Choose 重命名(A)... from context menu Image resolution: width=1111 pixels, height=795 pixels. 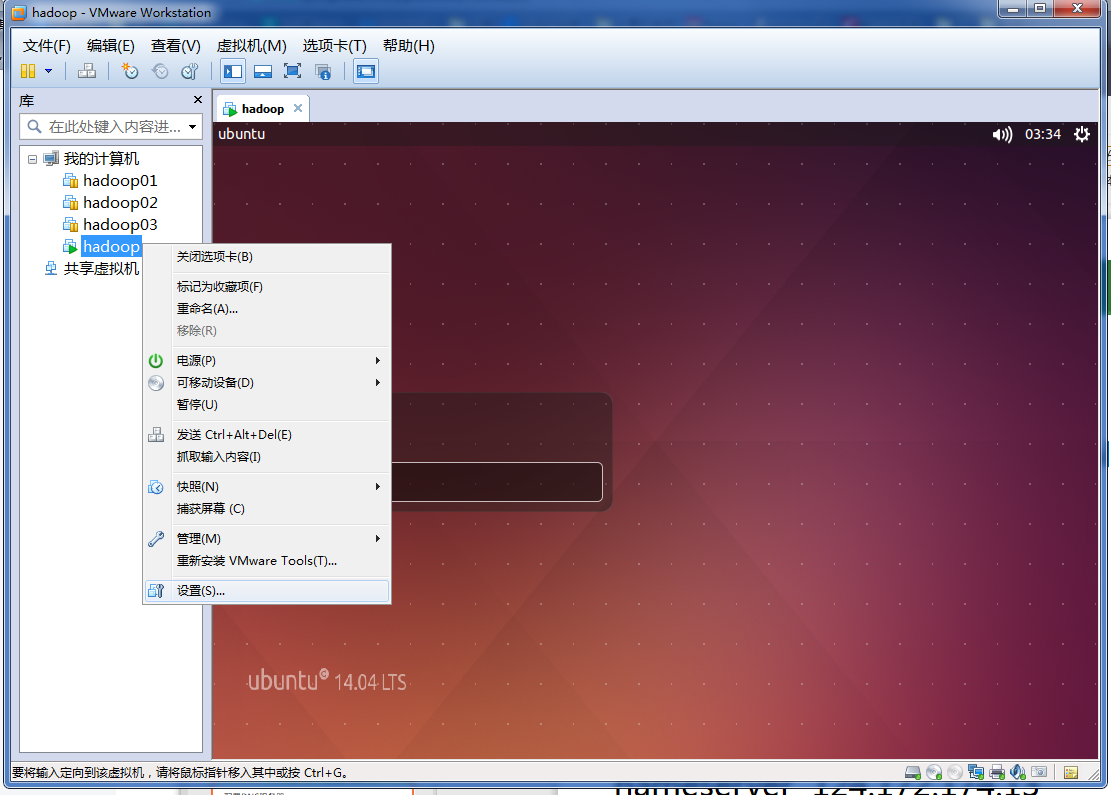267,309
